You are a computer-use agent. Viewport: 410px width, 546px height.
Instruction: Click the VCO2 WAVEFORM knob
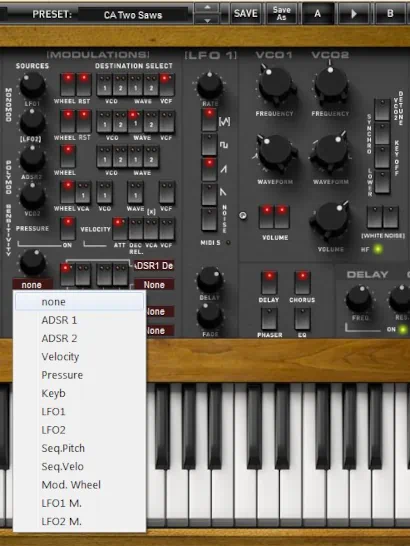click(331, 152)
